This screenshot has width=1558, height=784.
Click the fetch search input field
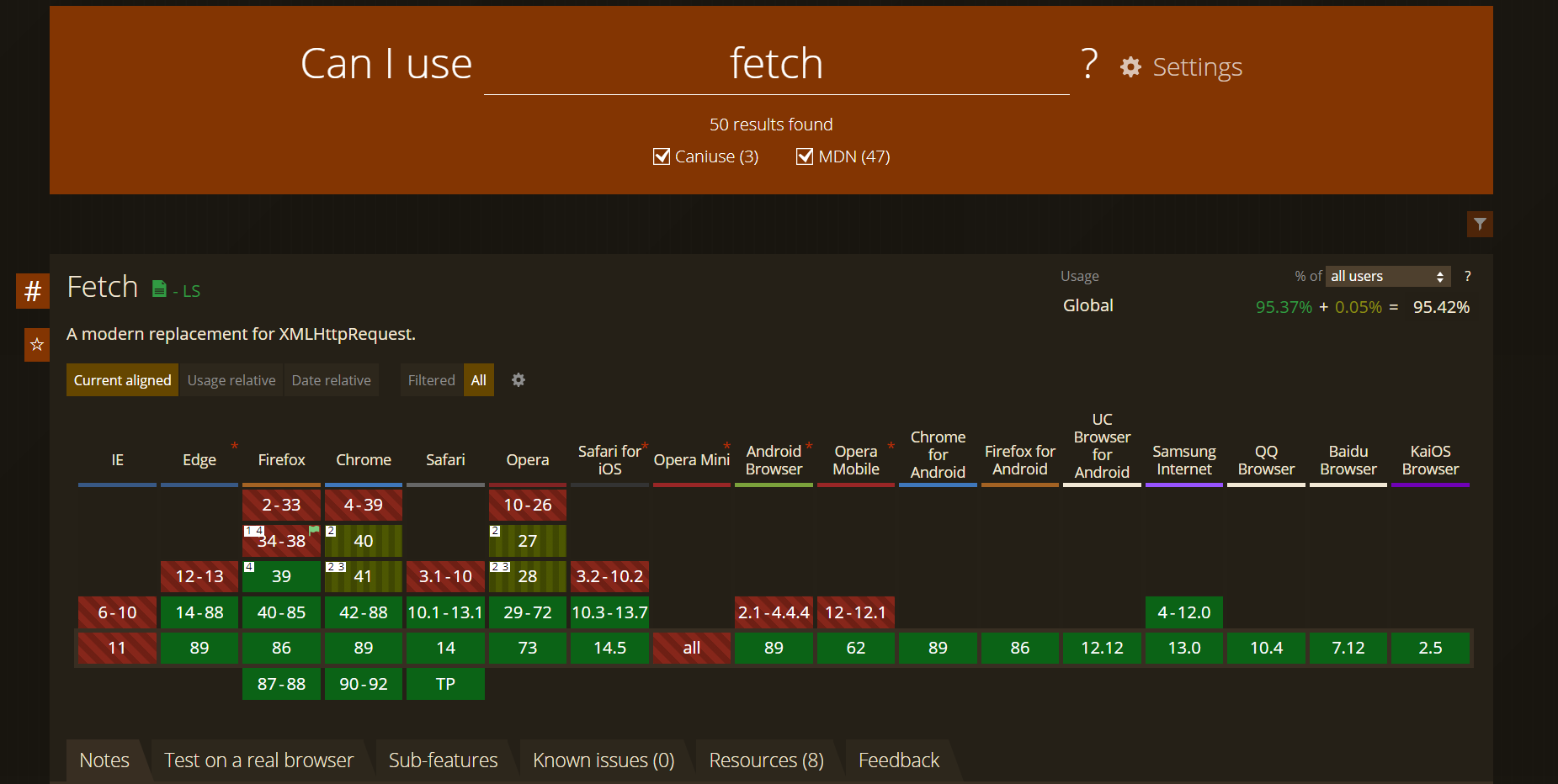click(776, 65)
